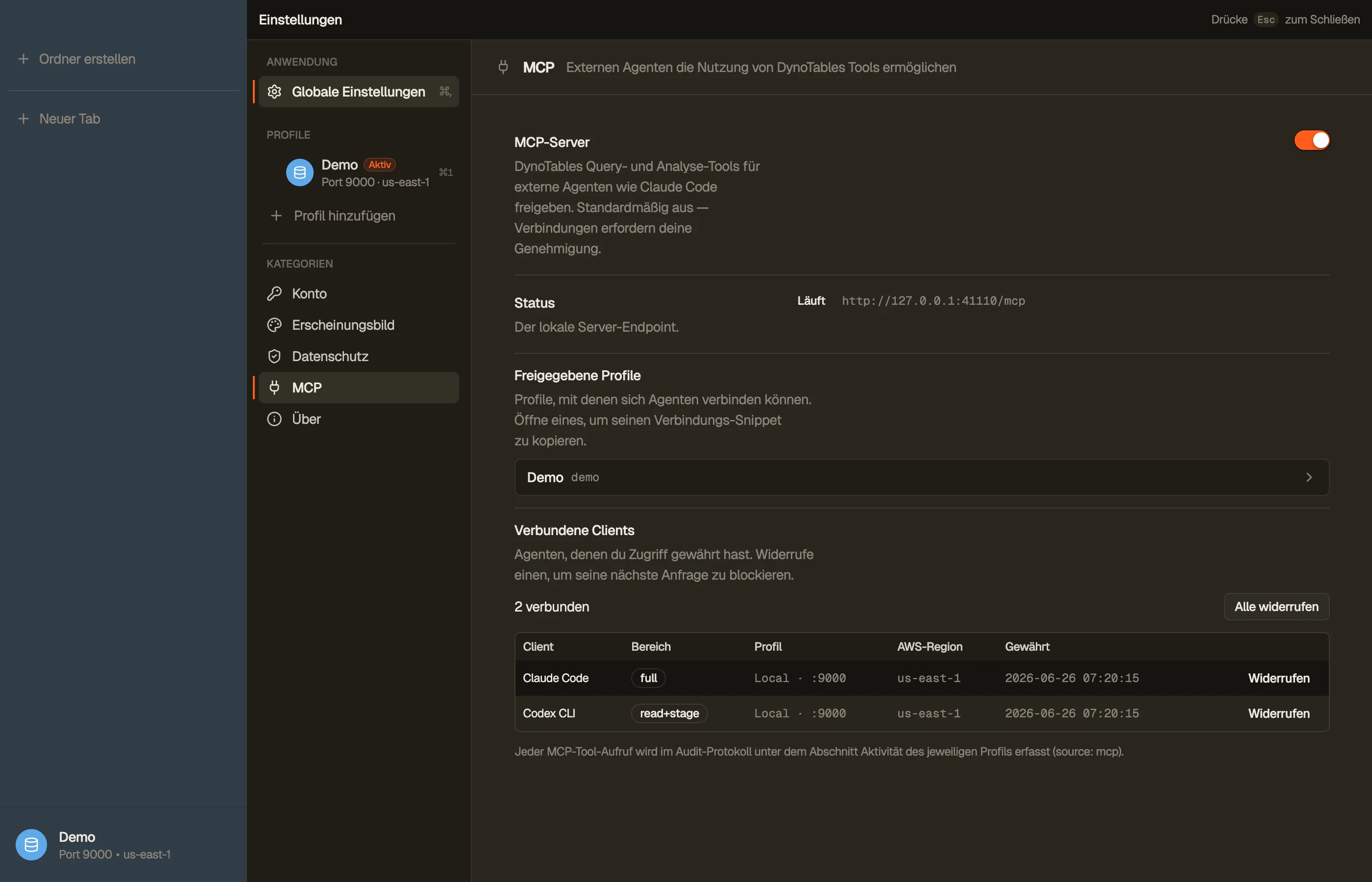This screenshot has width=1372, height=882.
Task: Click the Client column header
Action: click(x=538, y=647)
